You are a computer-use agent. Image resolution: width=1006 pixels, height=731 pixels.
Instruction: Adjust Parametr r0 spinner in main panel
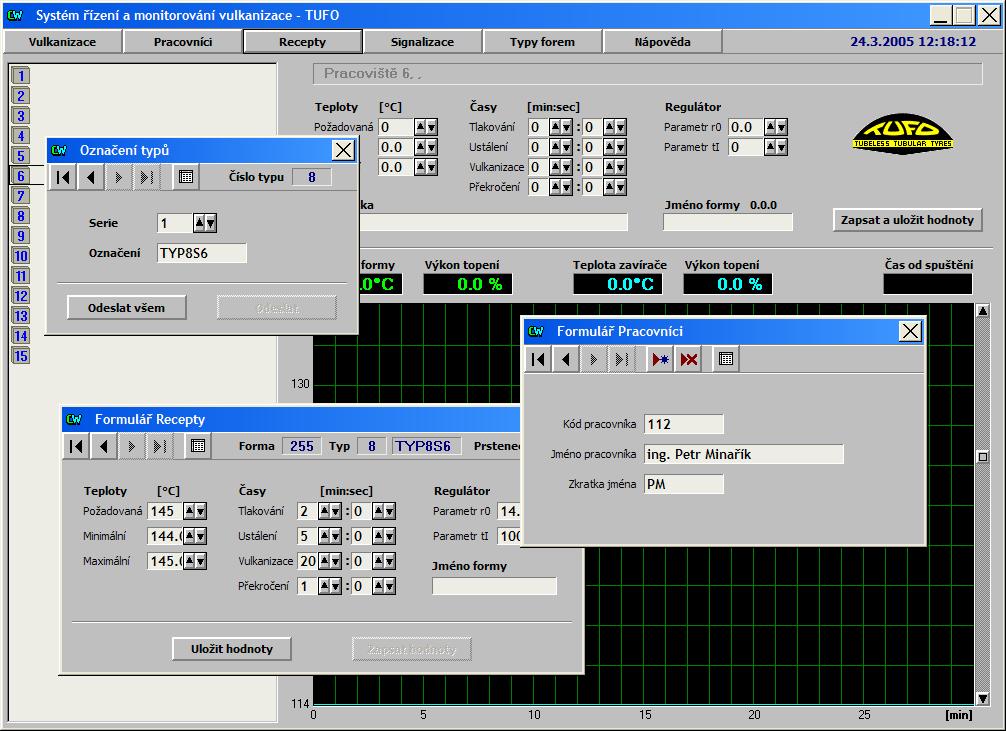coord(775,127)
